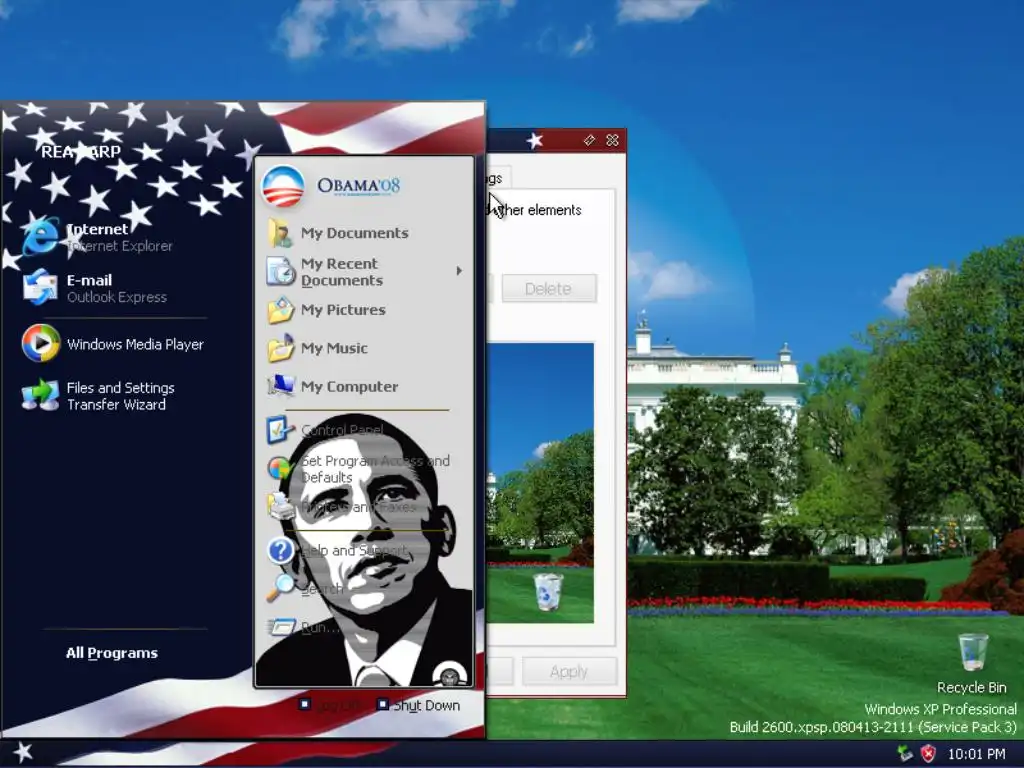Open the Run... icon
The width and height of the screenshot is (1024, 768).
tap(282, 628)
